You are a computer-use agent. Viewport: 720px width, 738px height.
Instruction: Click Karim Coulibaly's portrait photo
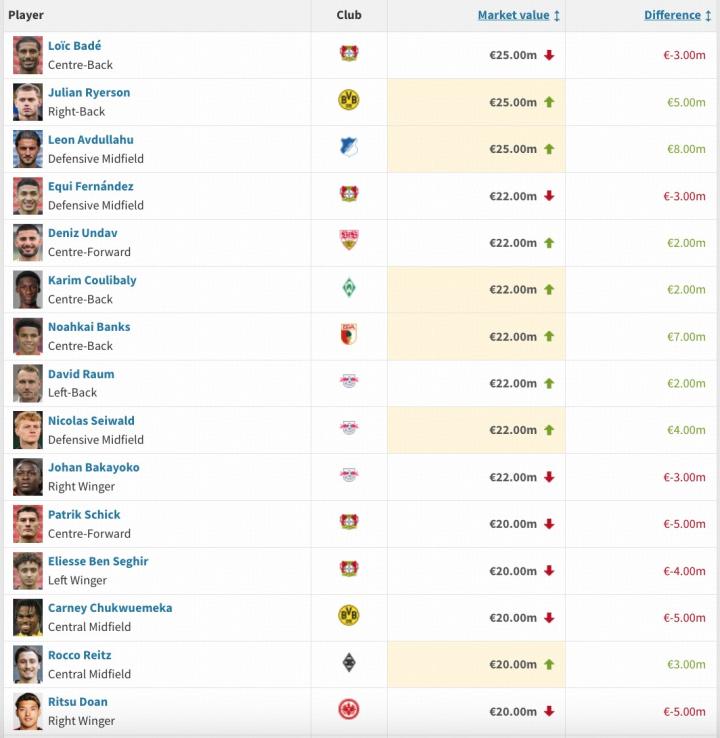[28, 289]
